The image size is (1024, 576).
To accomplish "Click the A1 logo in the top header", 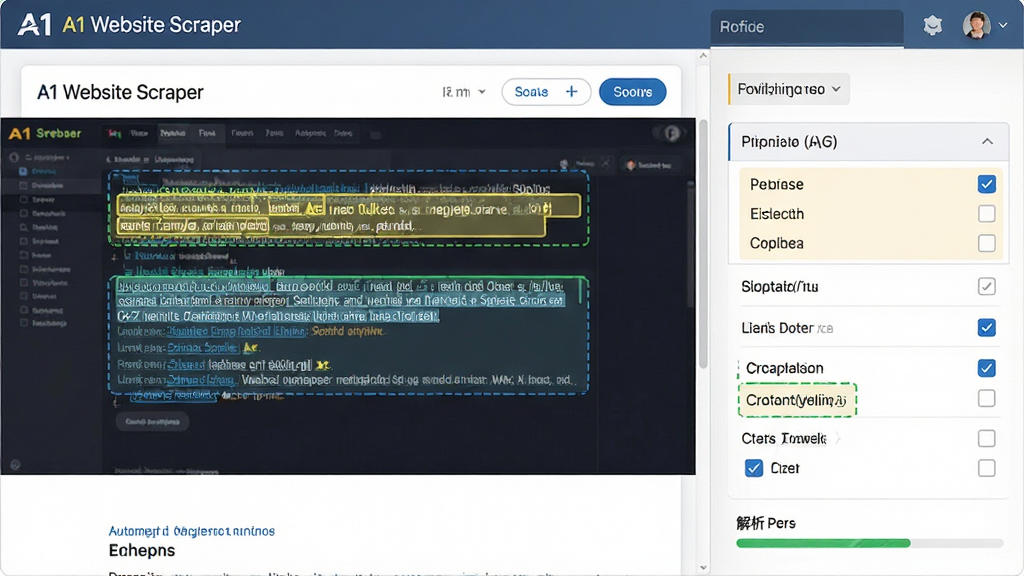I will point(34,25).
